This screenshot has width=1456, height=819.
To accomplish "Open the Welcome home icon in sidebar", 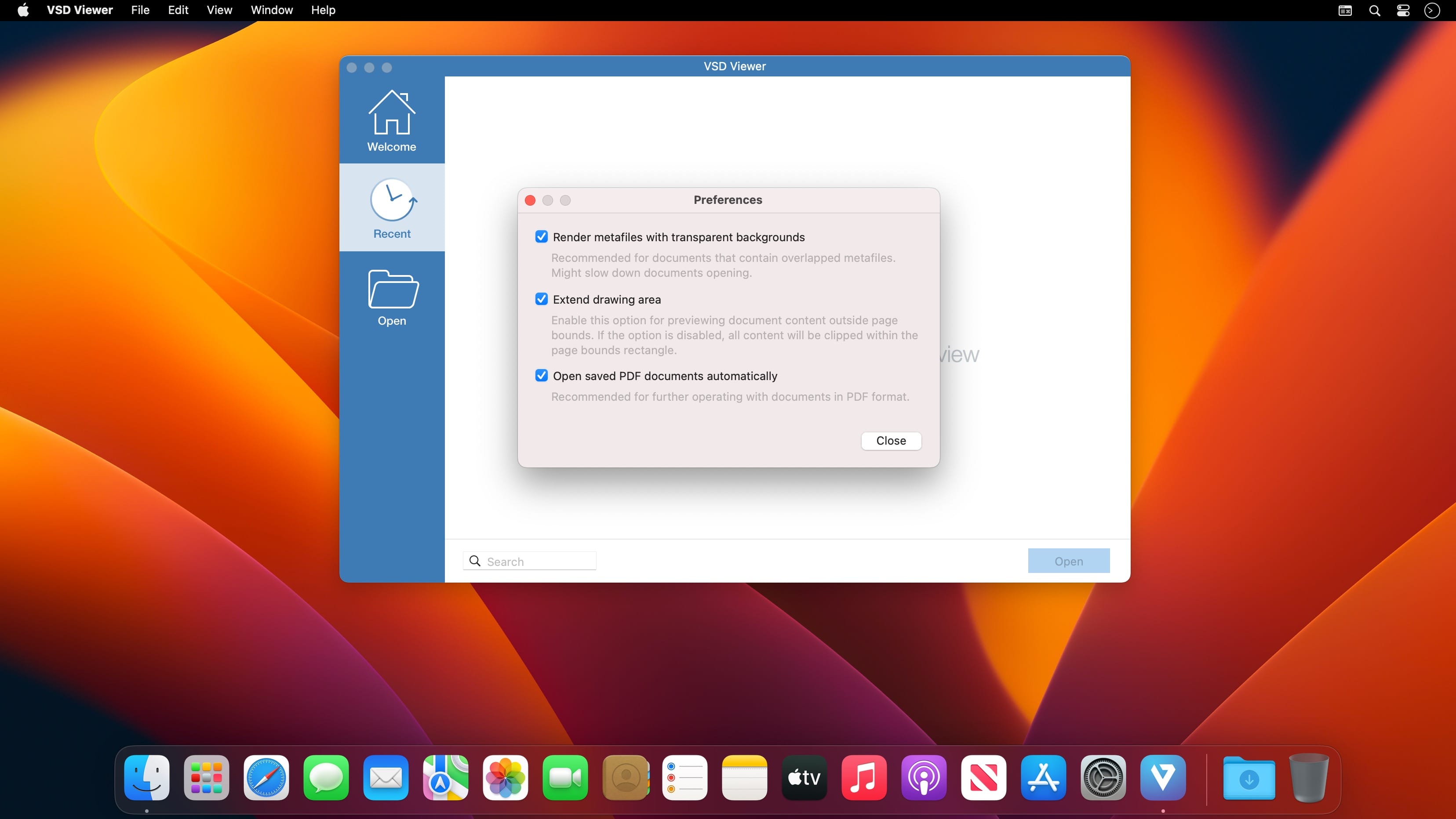I will (392, 112).
